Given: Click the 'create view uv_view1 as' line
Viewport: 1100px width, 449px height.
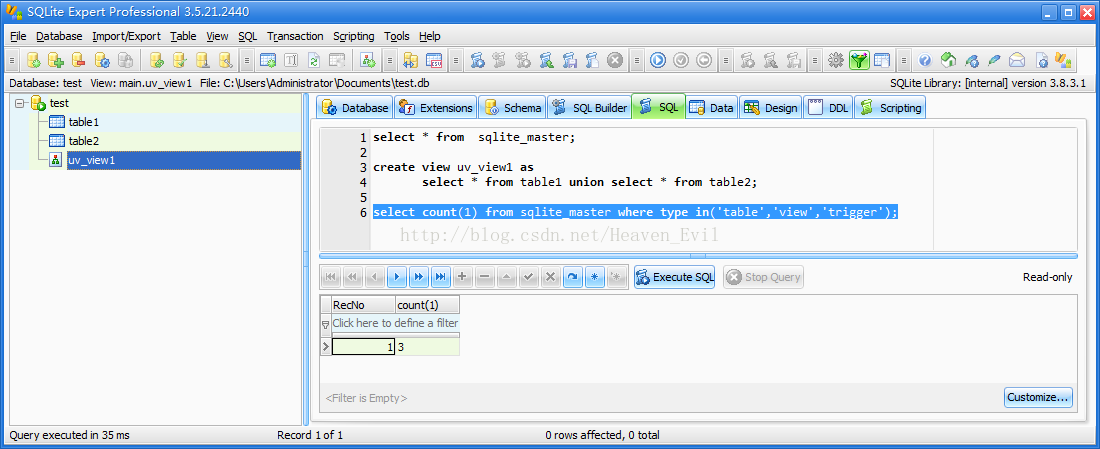Looking at the screenshot, I should coord(453,168).
